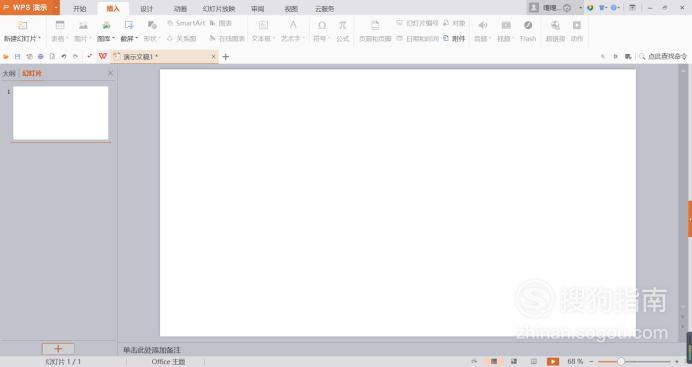Switch to the 大纲 outline pane tab

(x=9, y=73)
